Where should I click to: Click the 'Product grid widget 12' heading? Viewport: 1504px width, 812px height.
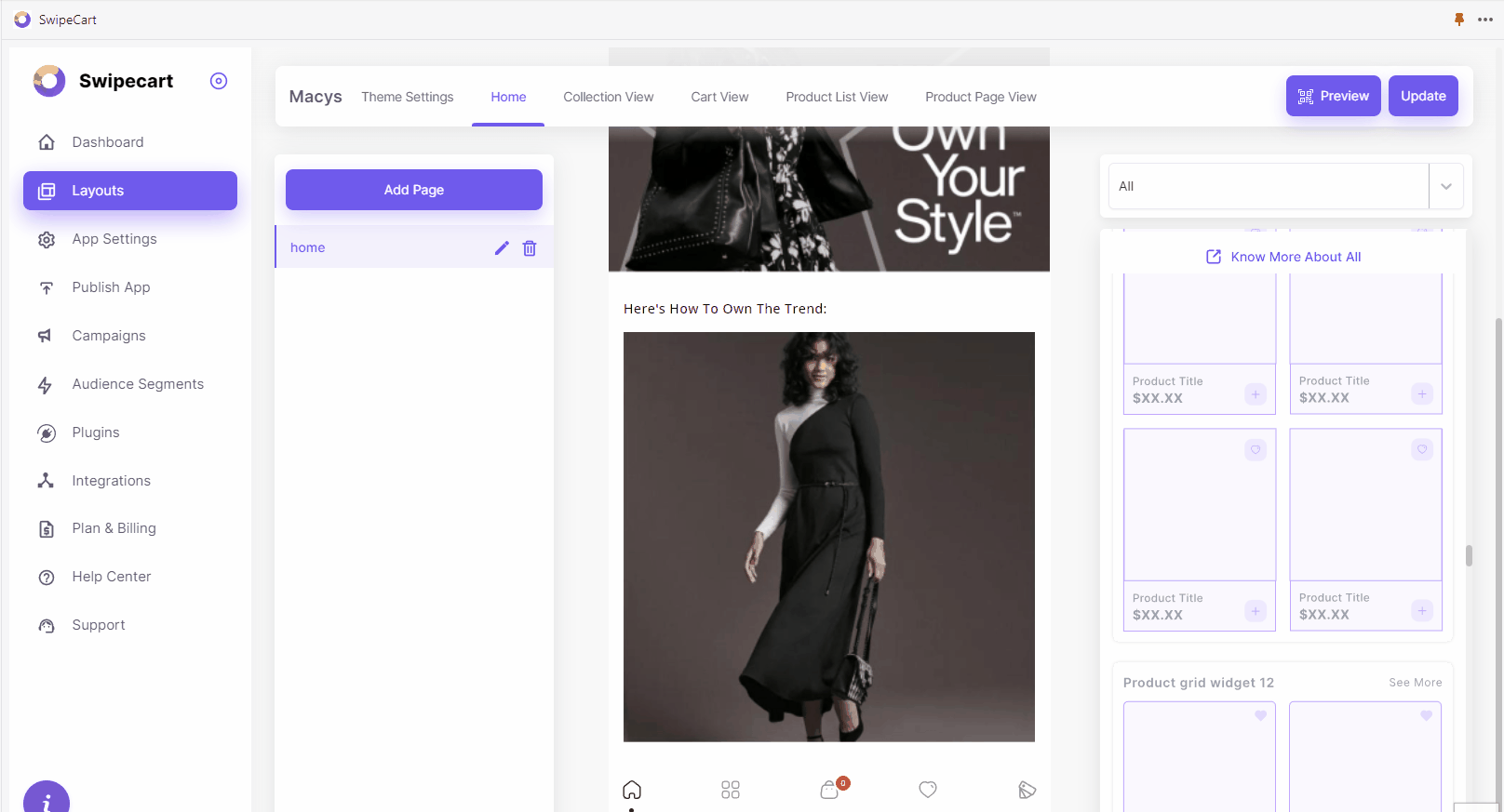pos(1199,683)
